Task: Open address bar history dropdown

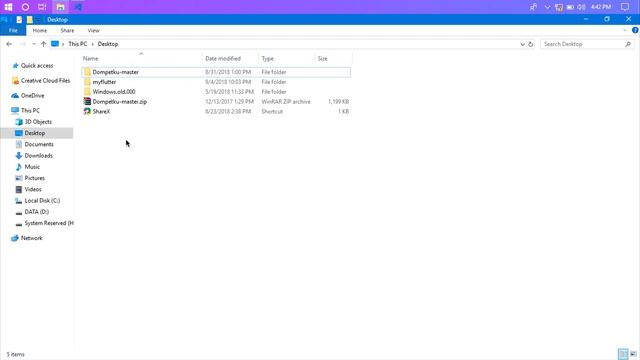Action: (x=522, y=44)
